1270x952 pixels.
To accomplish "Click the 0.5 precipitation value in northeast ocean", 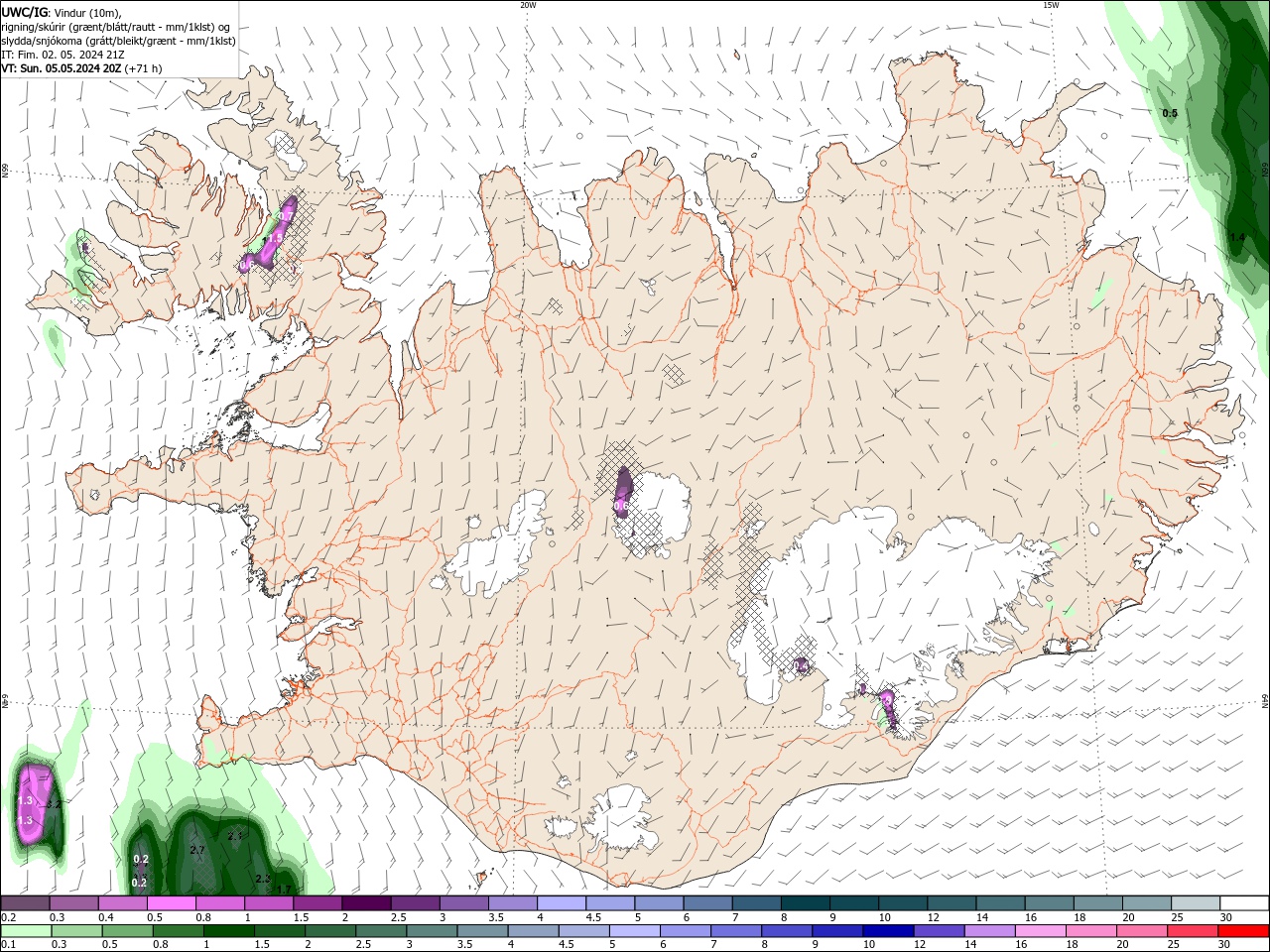I will (1170, 113).
